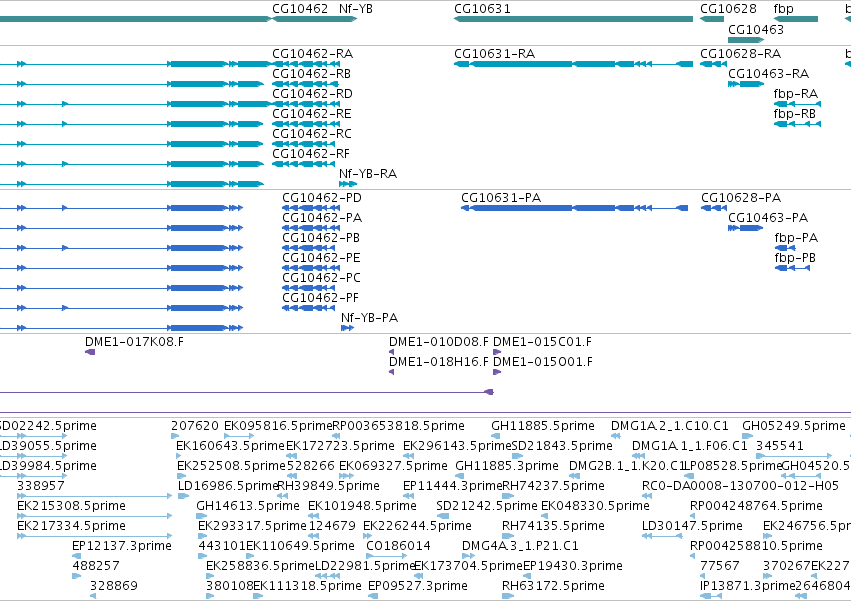Select the CG10462-RD transcript label
The image size is (851, 601).
pos(313,94)
